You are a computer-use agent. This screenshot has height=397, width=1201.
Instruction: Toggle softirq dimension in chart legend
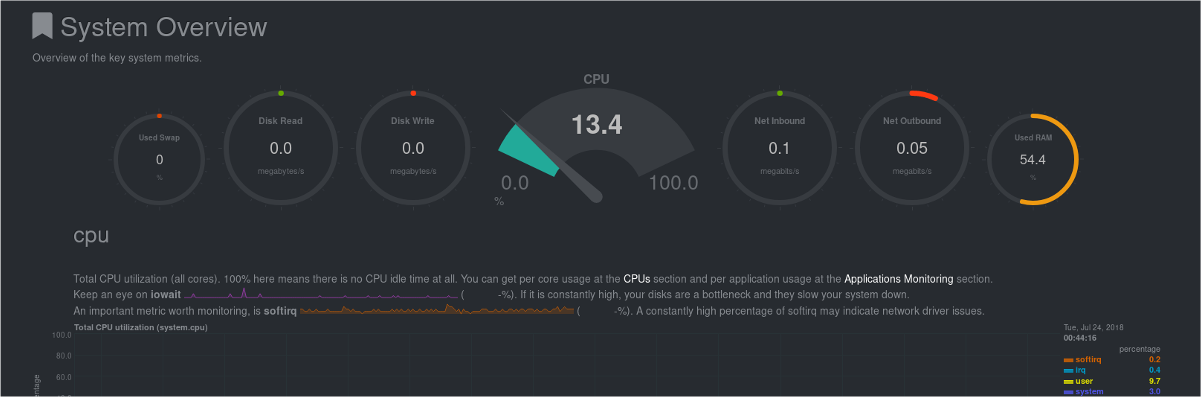1082,359
